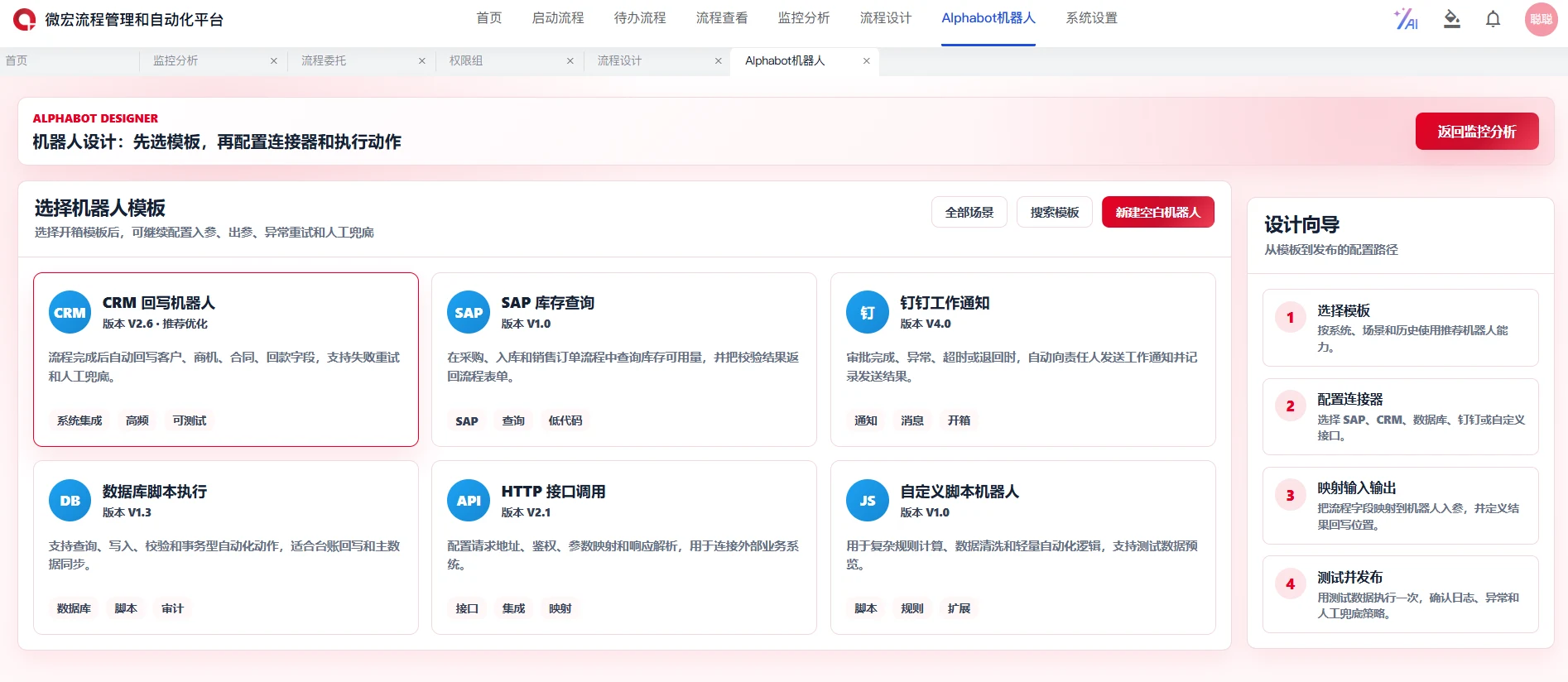This screenshot has width=1568, height=682.
Task: Switch to the 流程设计 page tab
Action: (620, 60)
